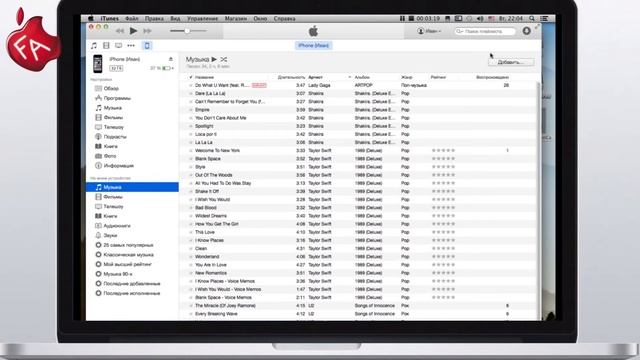
Task: Open the Иван account dropdown
Action: click(x=429, y=31)
